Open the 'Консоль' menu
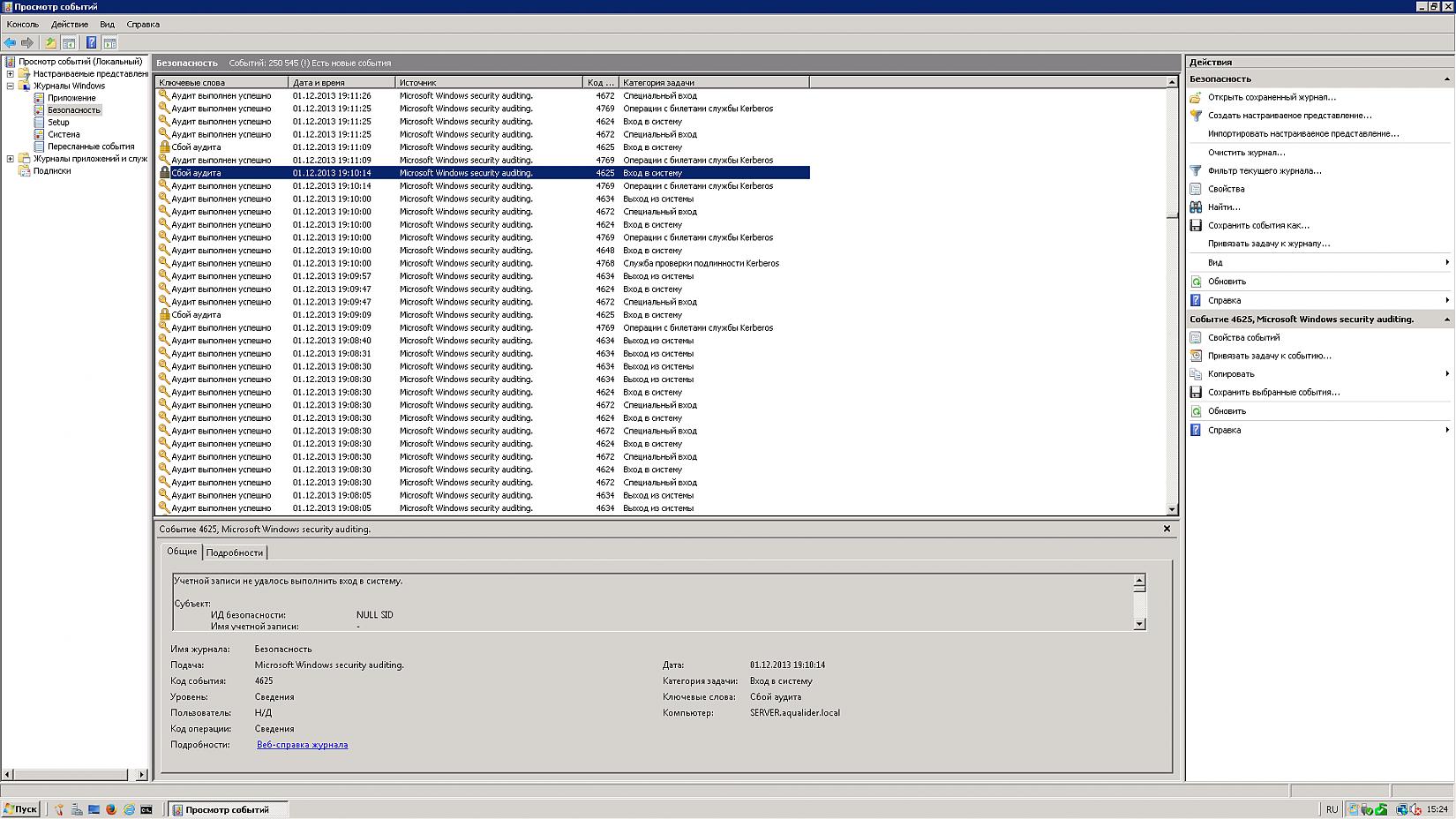 [x=23, y=24]
